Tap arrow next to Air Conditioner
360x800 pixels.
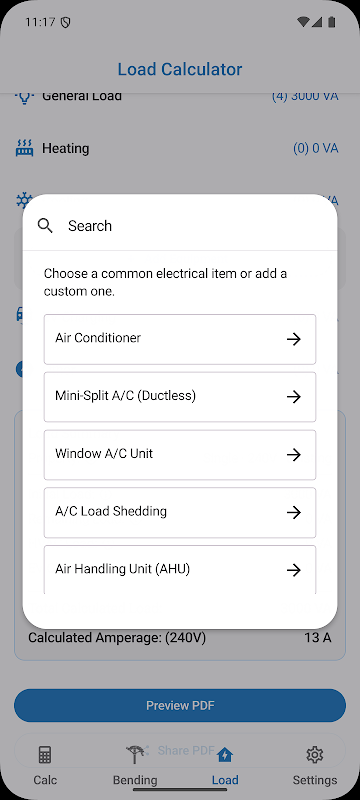[x=294, y=339]
